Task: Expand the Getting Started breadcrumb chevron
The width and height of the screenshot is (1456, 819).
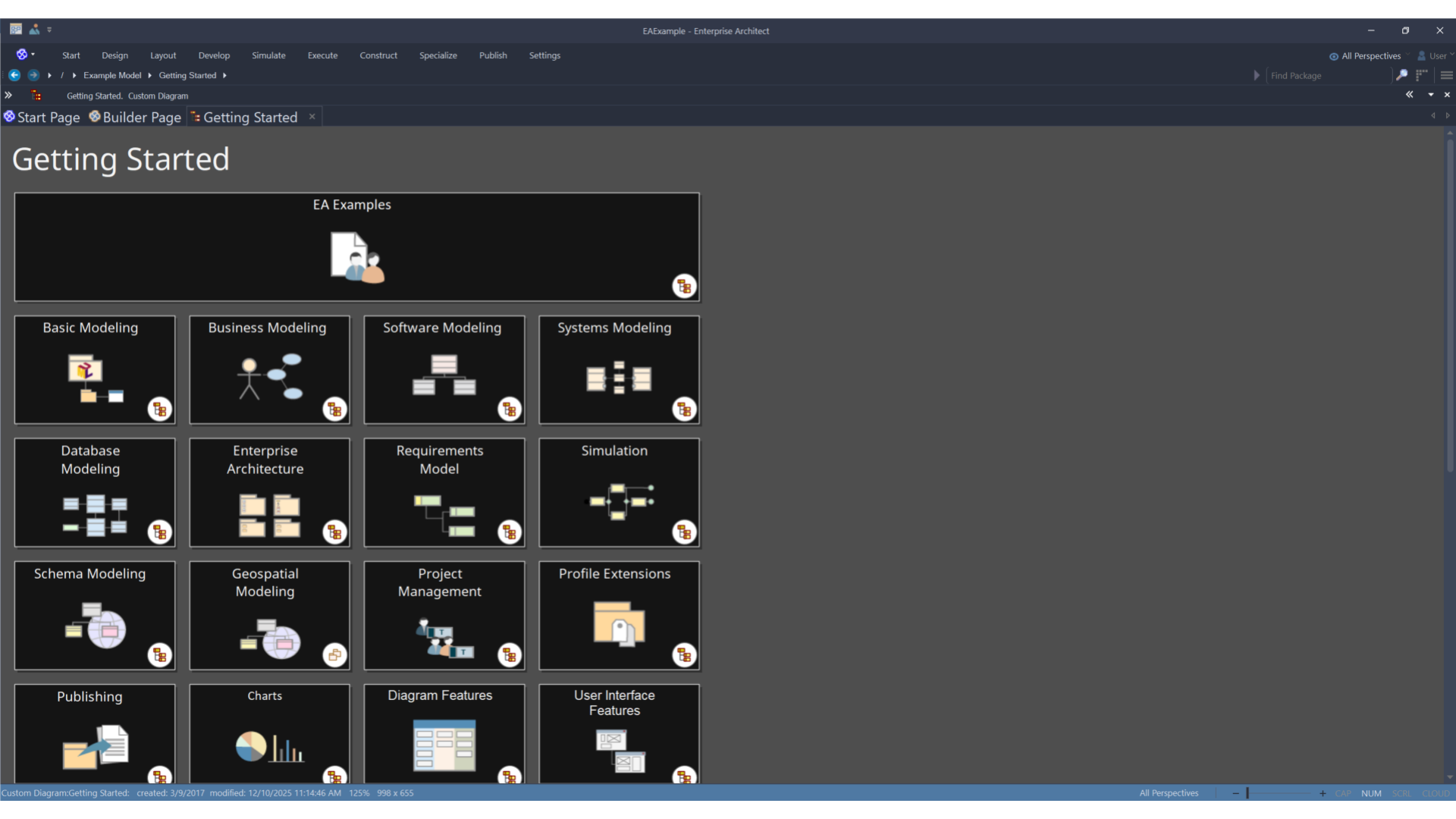Action: pos(224,75)
